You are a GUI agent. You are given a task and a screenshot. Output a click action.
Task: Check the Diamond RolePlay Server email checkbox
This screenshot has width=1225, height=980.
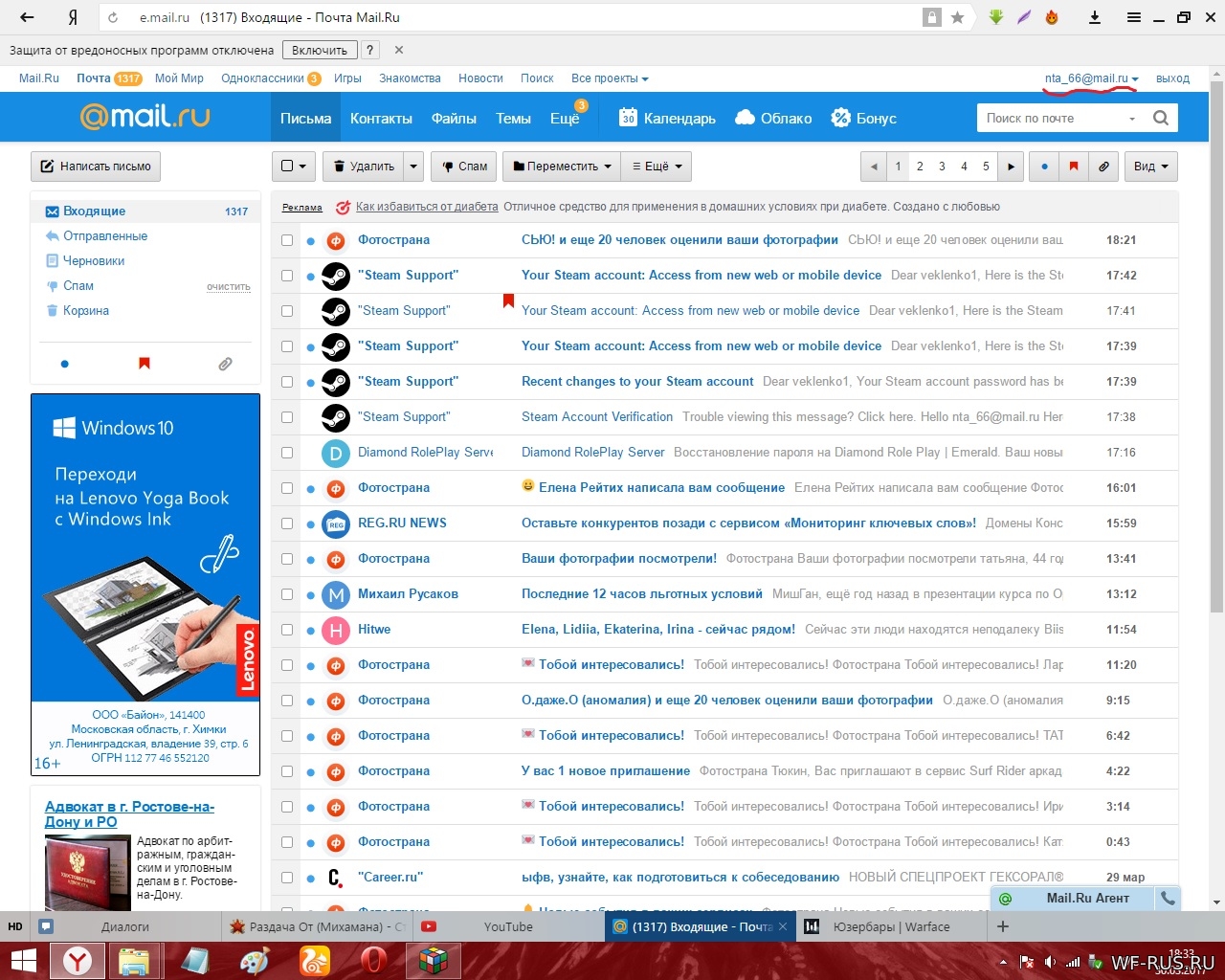[x=287, y=453]
